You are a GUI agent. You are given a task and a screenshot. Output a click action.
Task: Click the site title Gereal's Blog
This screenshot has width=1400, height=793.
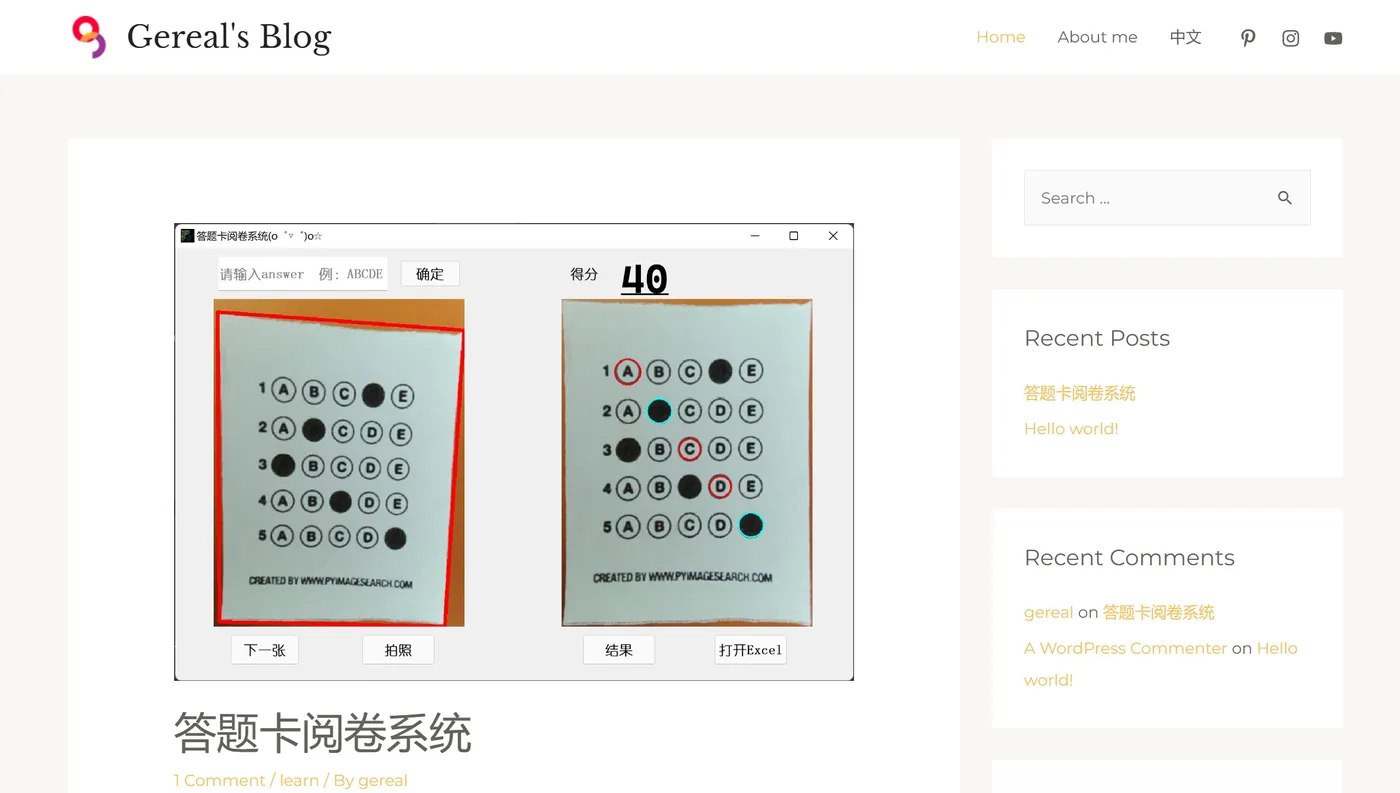[x=229, y=35]
